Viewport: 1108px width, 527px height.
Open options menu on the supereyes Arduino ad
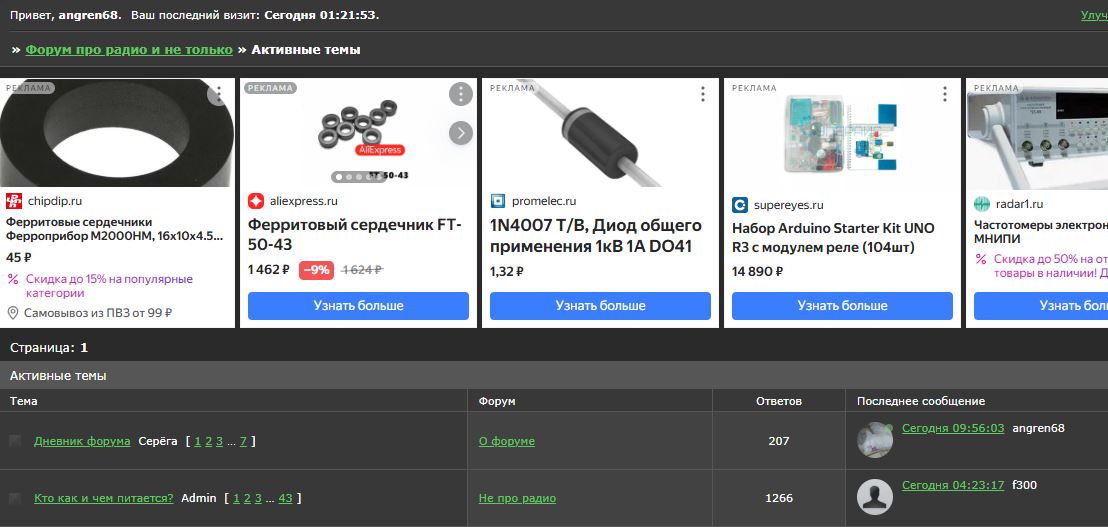(x=945, y=94)
